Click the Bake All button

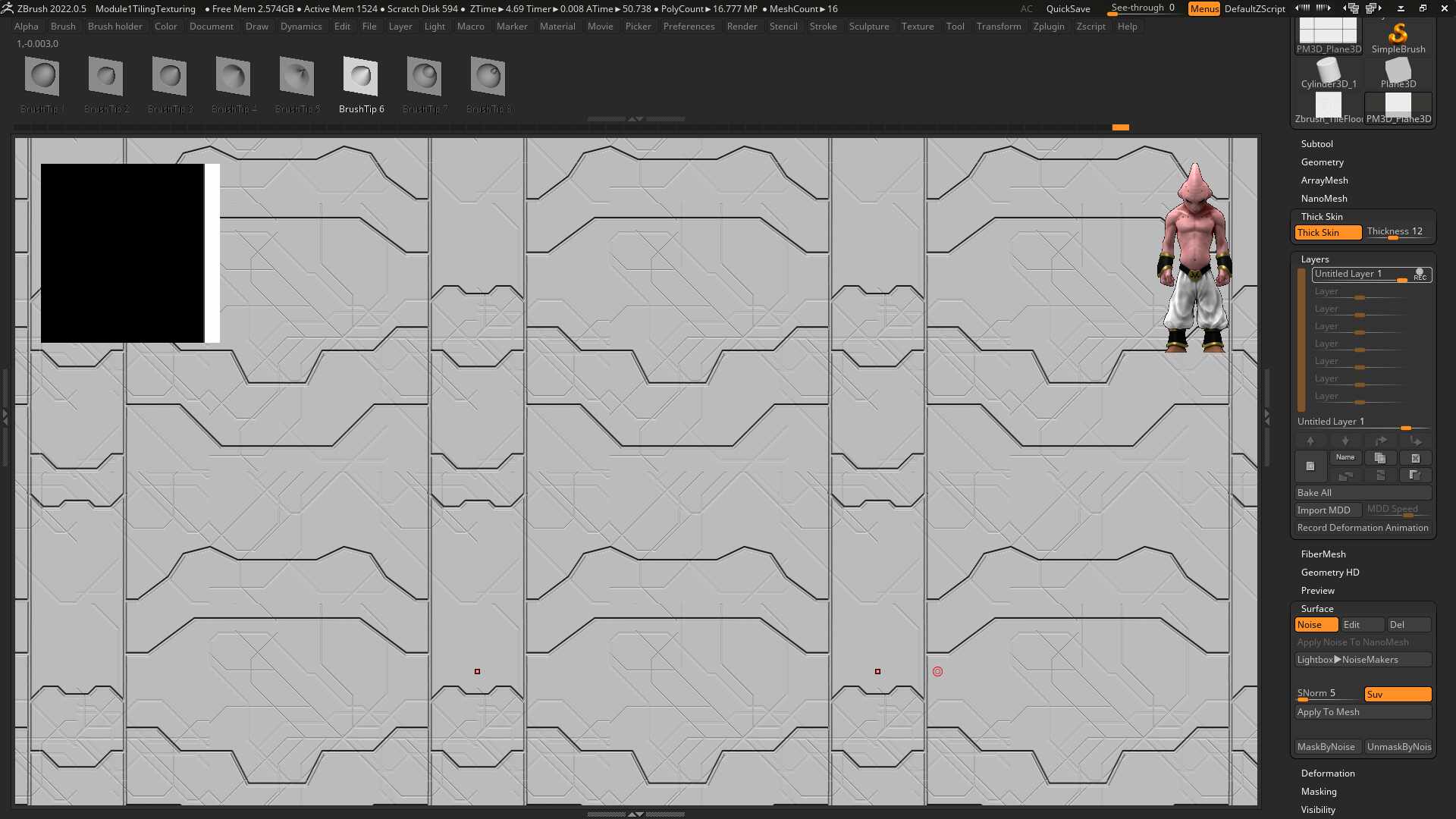[x=1363, y=493]
